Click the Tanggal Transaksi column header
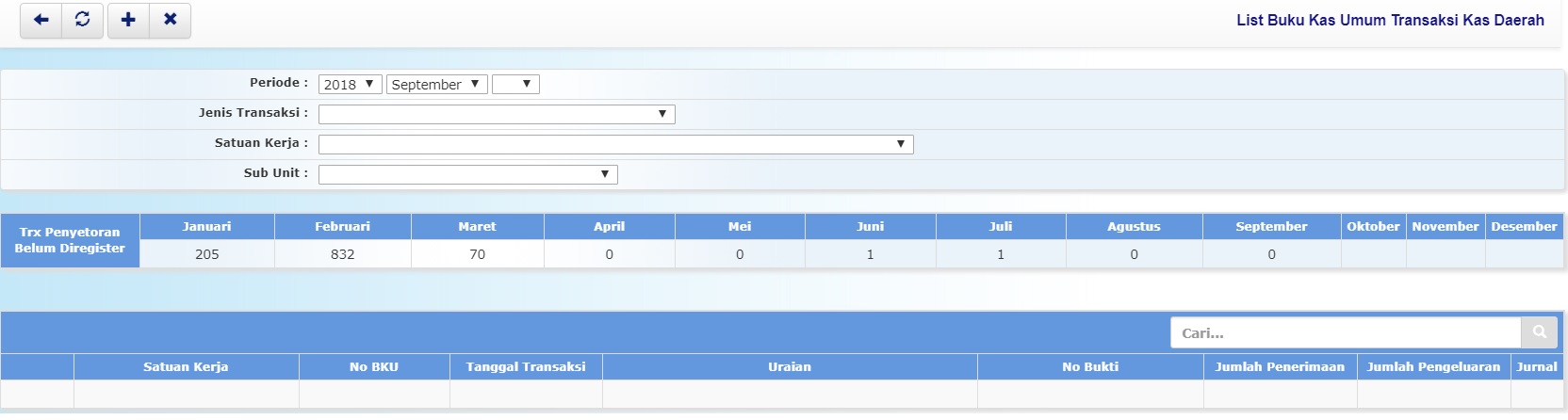This screenshot has width=1568, height=420. [x=526, y=366]
